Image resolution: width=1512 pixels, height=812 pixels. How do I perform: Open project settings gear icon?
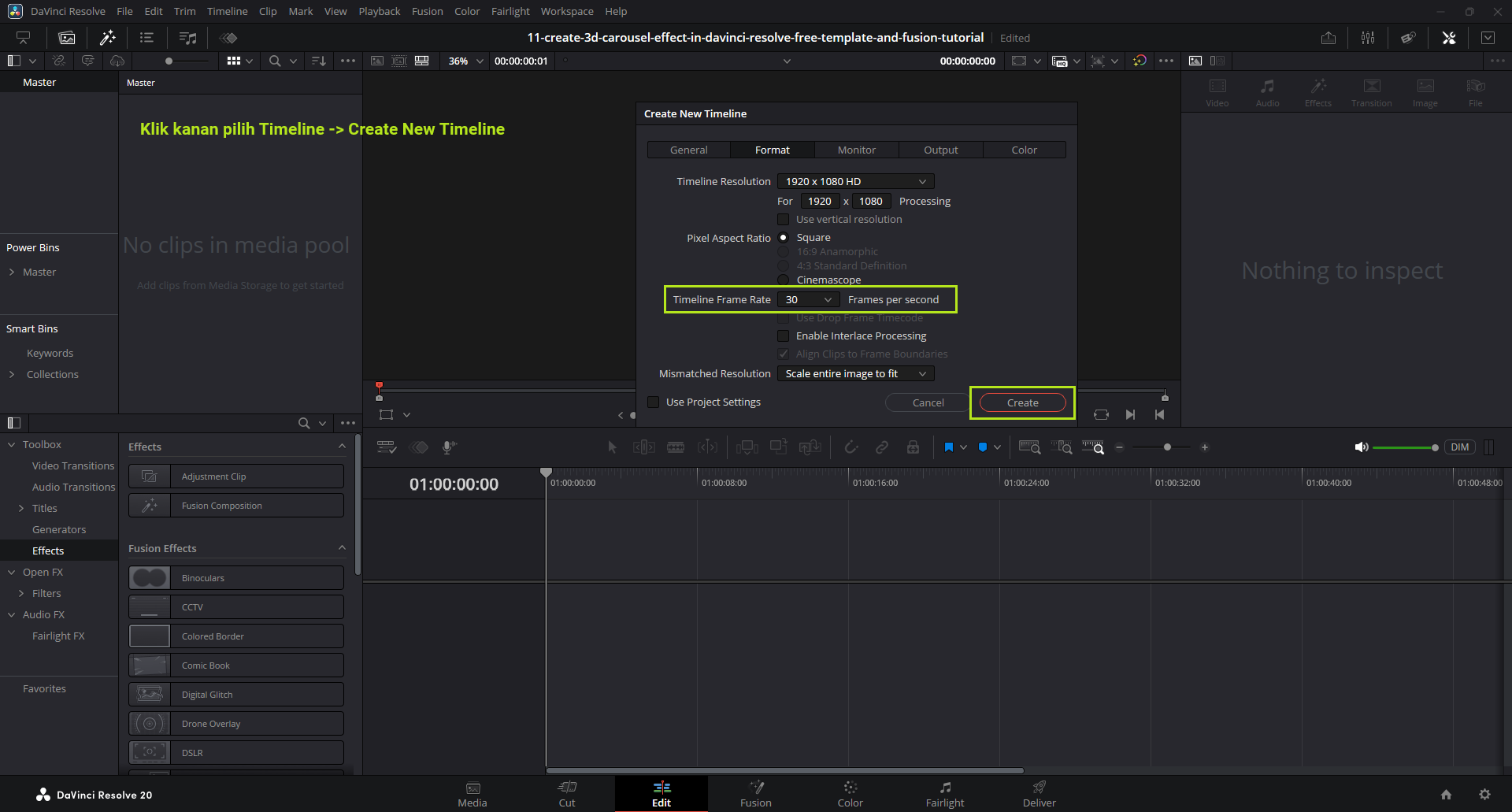1484,795
